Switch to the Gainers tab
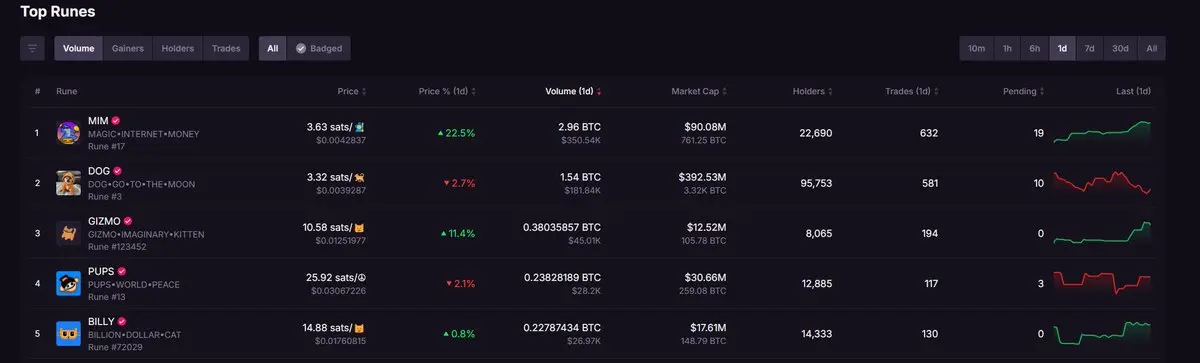Viewport: 1200px width, 363px height. pos(127,48)
